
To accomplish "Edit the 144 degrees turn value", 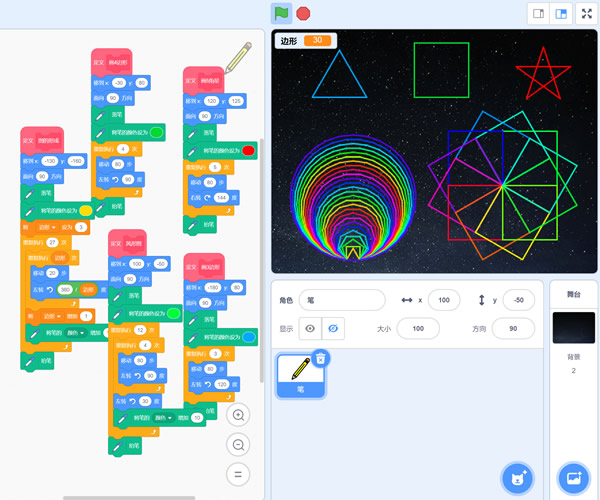I will click(222, 197).
